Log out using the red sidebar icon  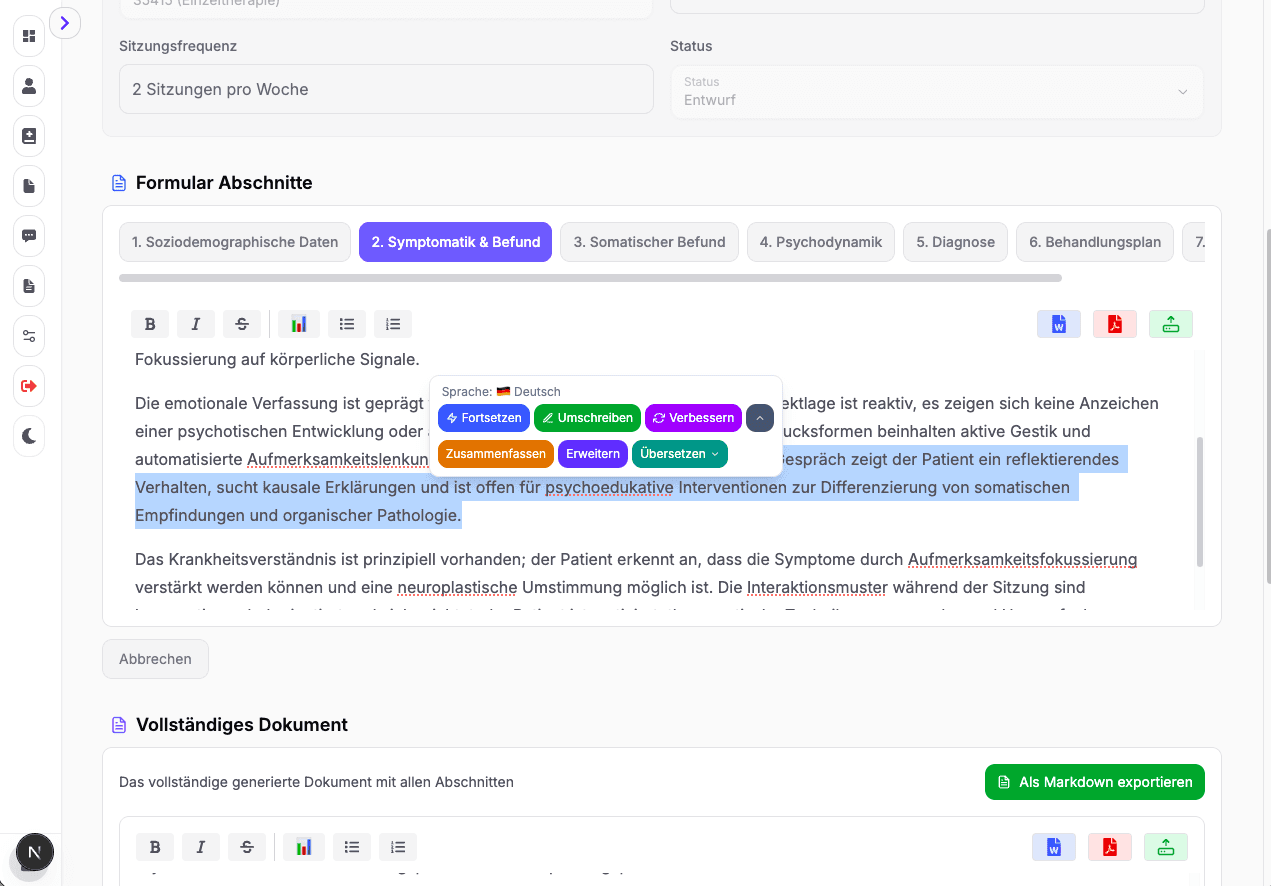28,386
